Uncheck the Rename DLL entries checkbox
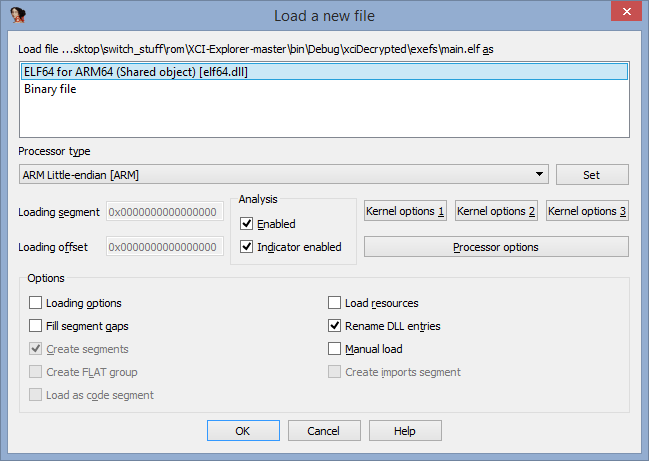Image resolution: width=649 pixels, height=461 pixels. (x=334, y=326)
